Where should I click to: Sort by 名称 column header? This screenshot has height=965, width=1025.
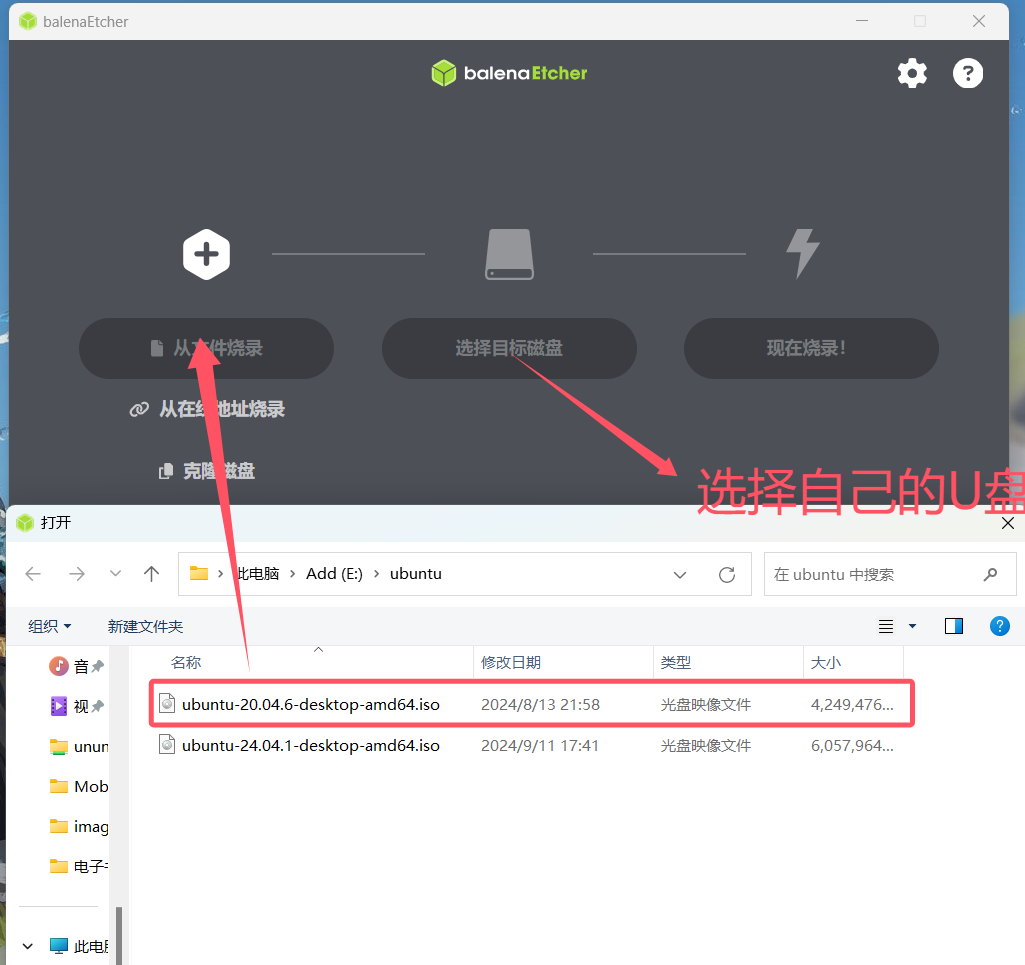pos(186,663)
